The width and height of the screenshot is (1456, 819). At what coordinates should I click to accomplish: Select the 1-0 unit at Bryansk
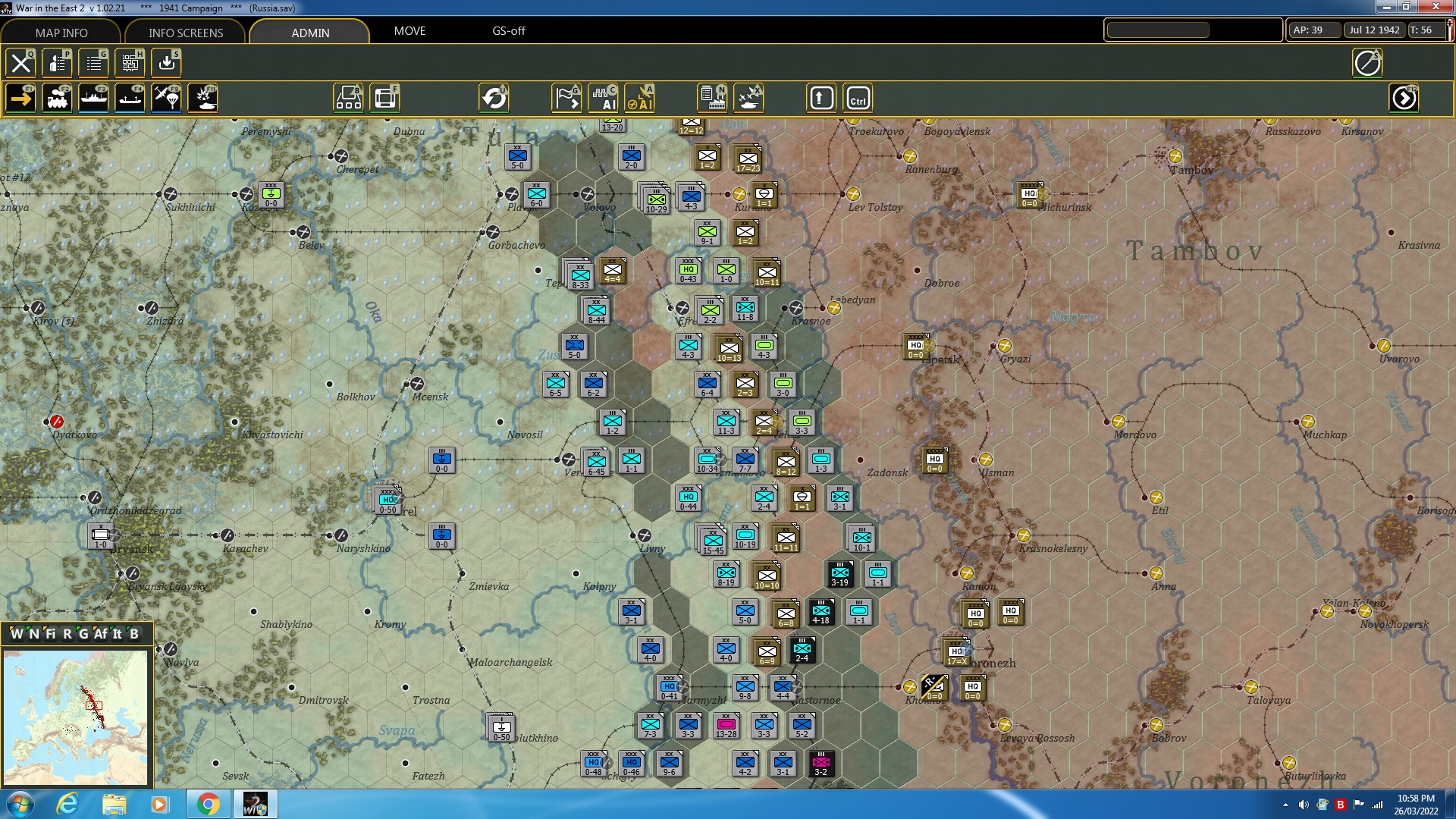(x=100, y=535)
